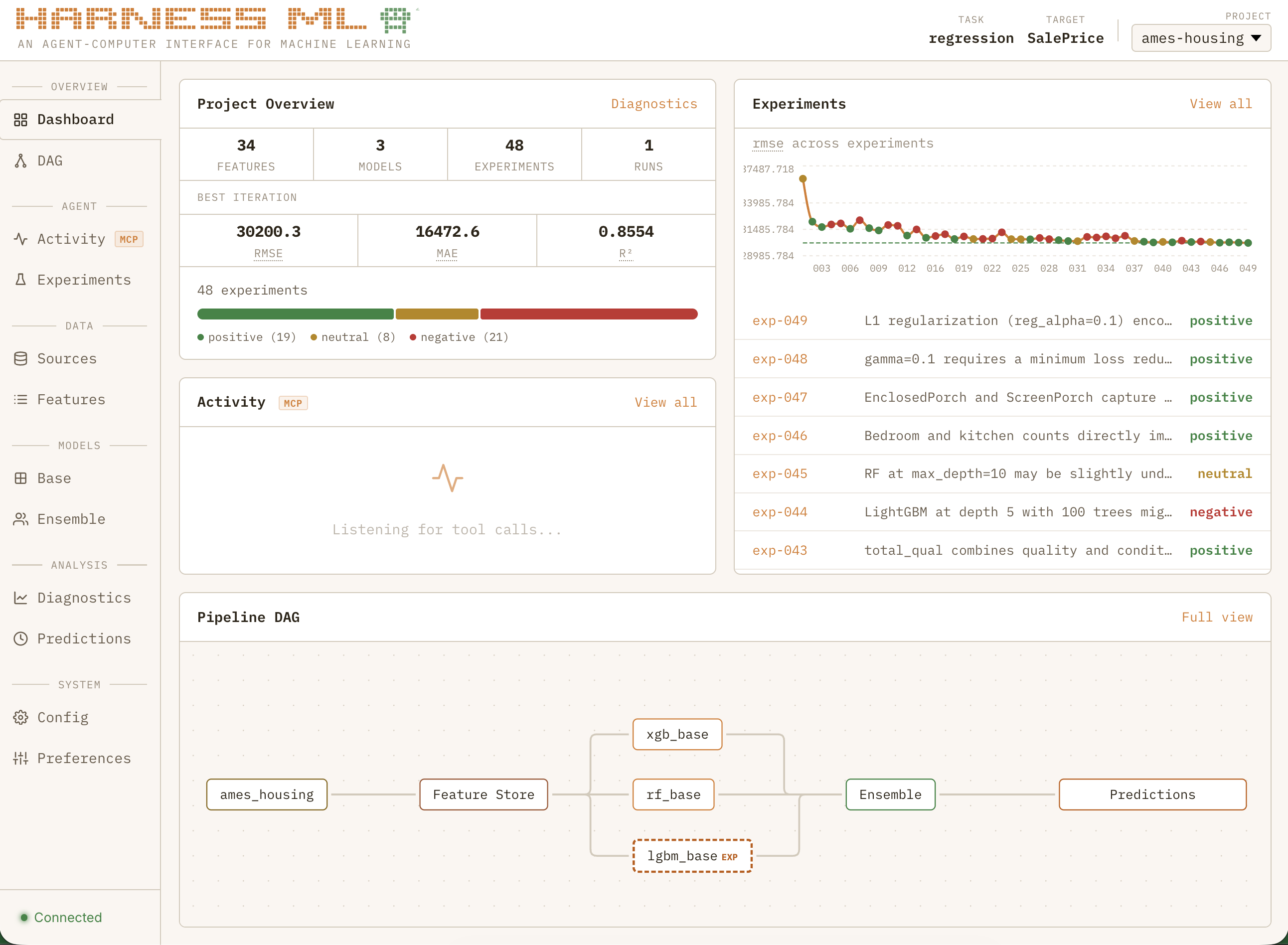1288x945 pixels.
Task: Select the Sources database icon
Action: point(21,359)
